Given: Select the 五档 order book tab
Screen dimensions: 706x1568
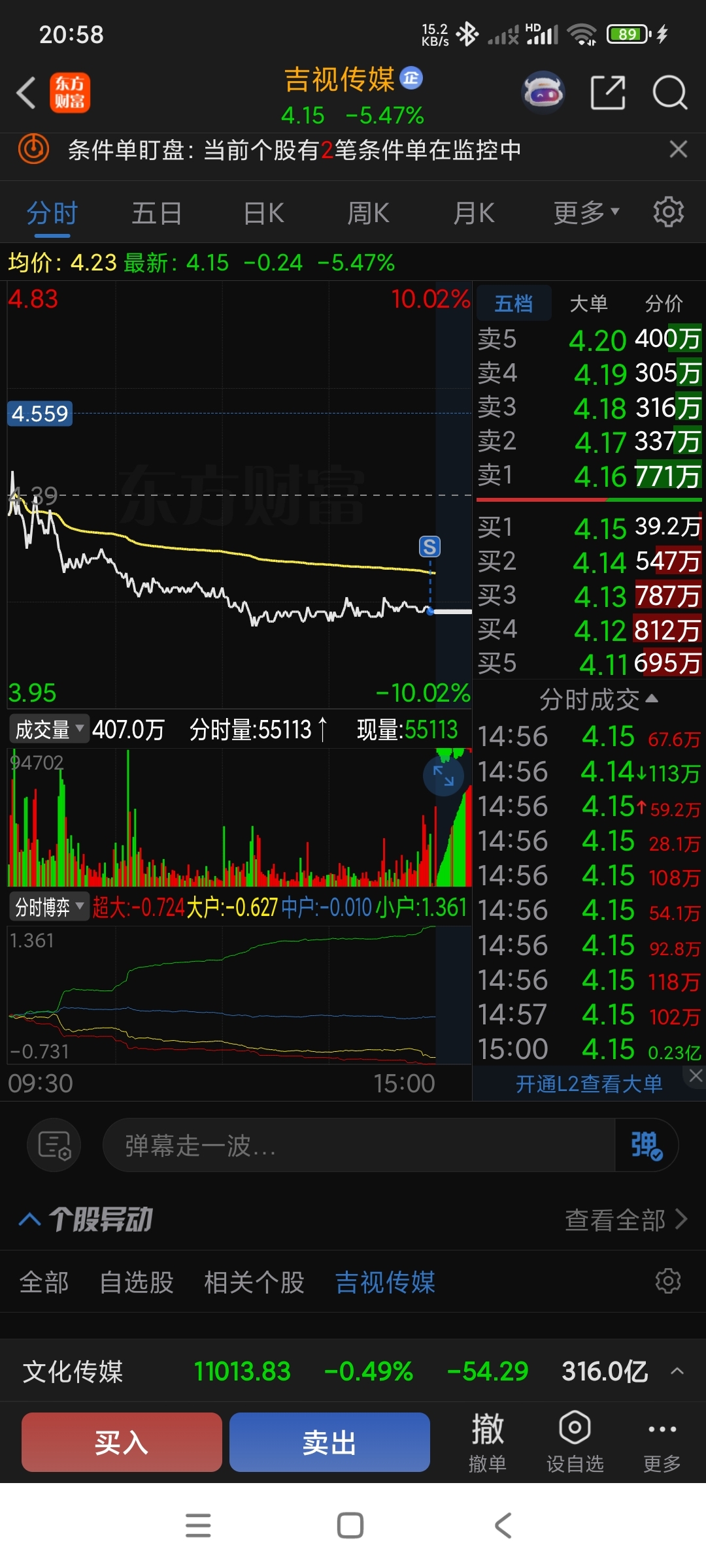Looking at the screenshot, I should 514,303.
